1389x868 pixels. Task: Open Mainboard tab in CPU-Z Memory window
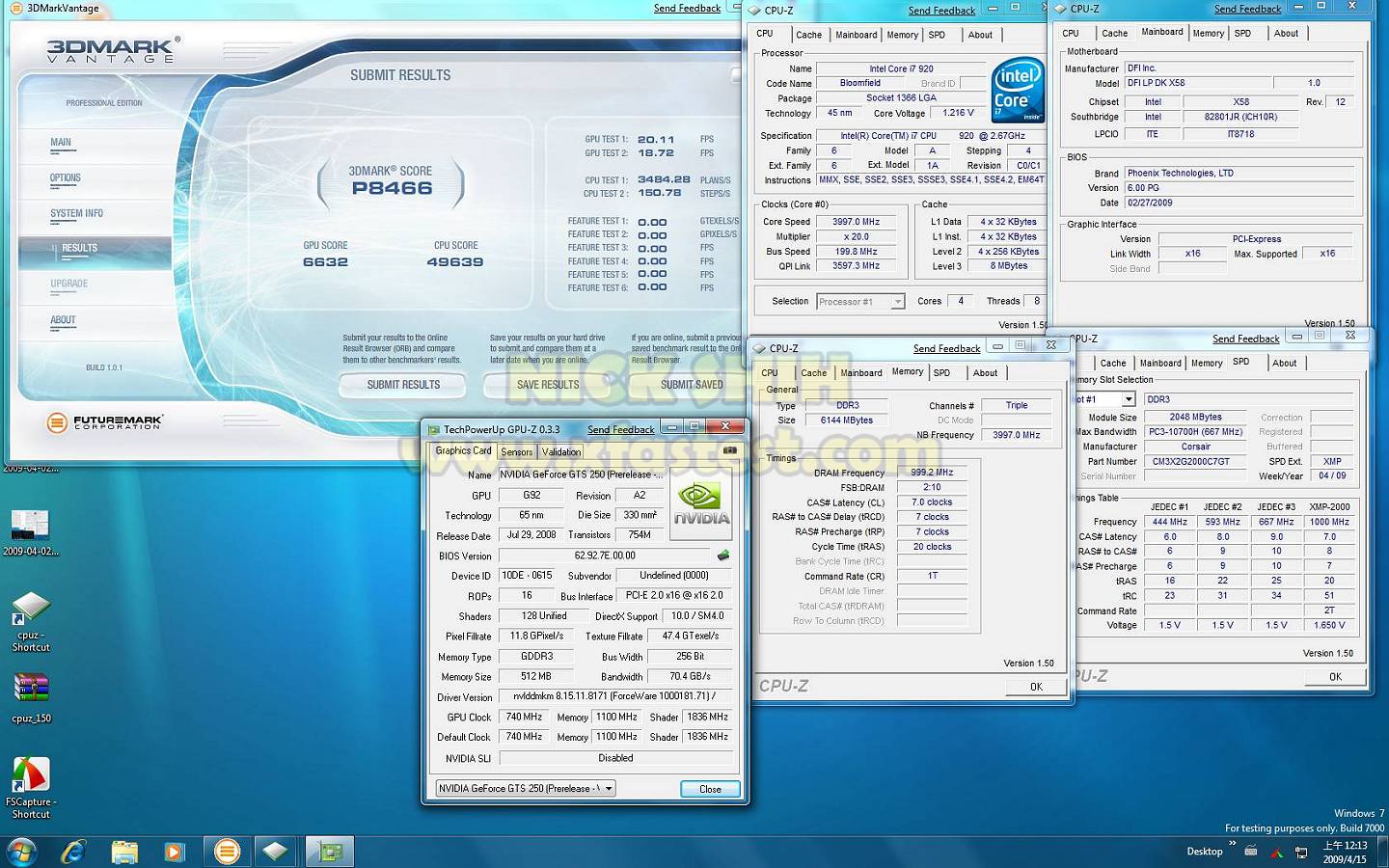860,373
